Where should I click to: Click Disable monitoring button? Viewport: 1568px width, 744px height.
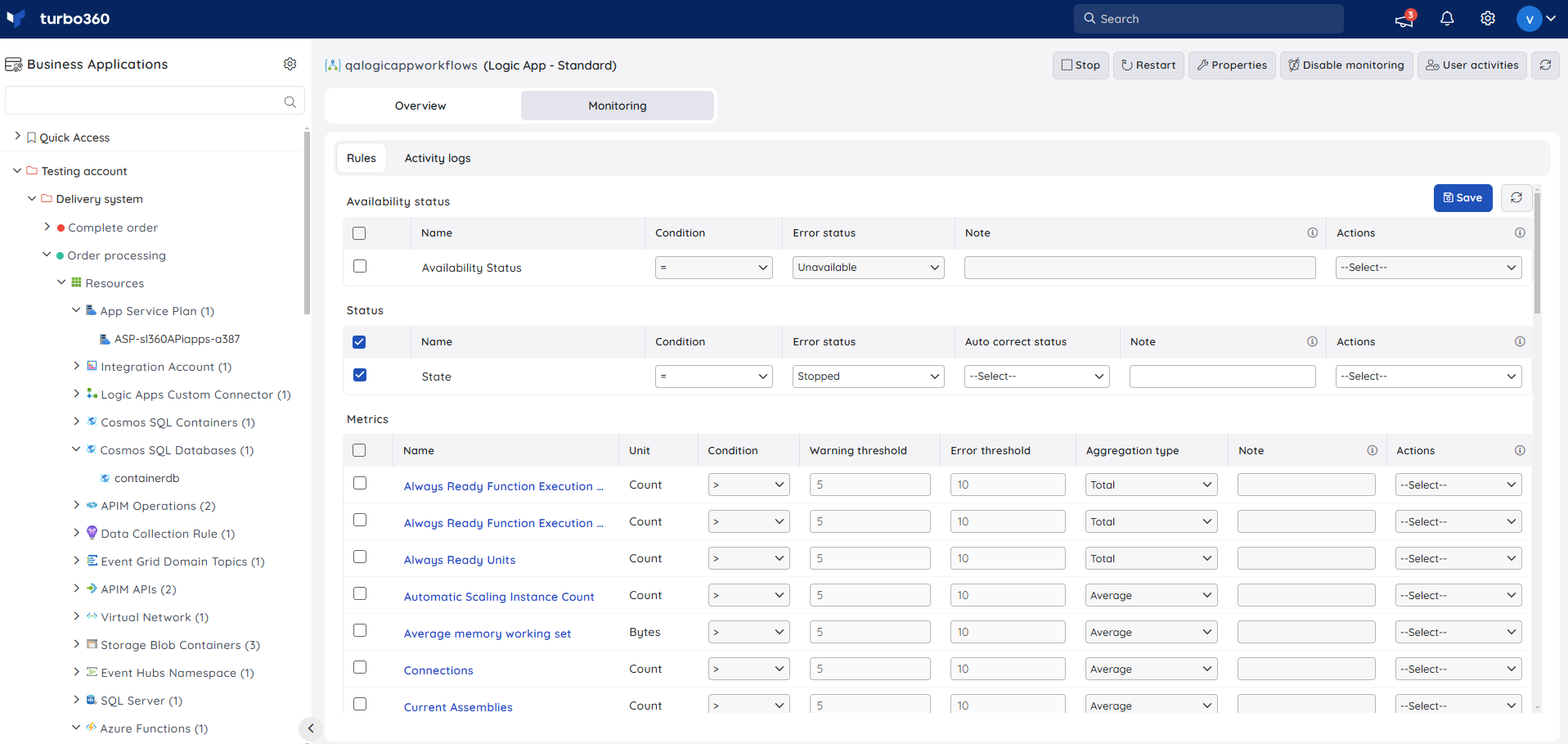click(1346, 65)
